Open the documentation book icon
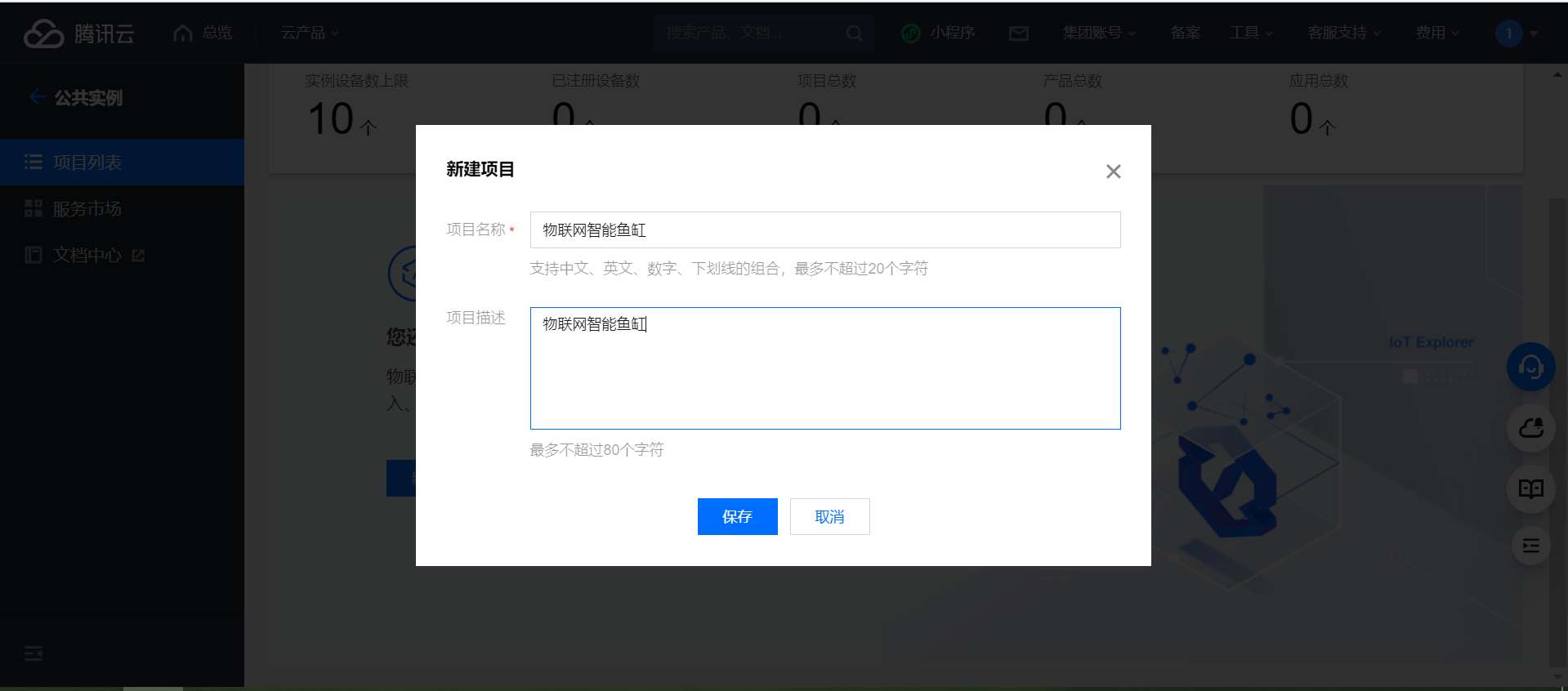This screenshot has width=1568, height=691. pos(1530,488)
